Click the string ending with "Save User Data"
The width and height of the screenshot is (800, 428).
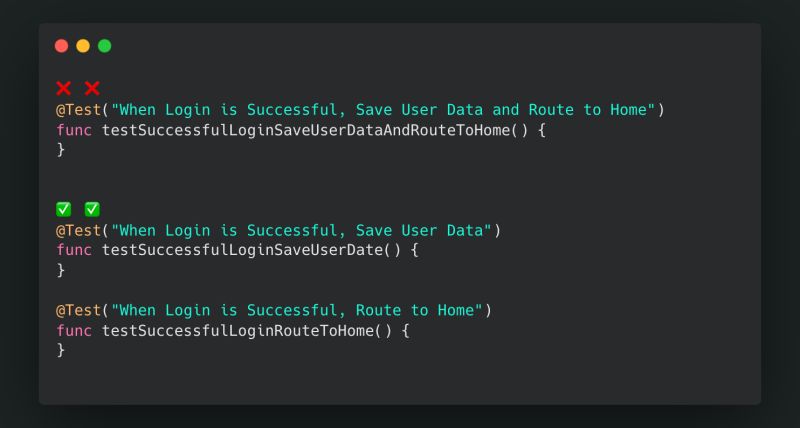pyautogui.click(x=301, y=230)
